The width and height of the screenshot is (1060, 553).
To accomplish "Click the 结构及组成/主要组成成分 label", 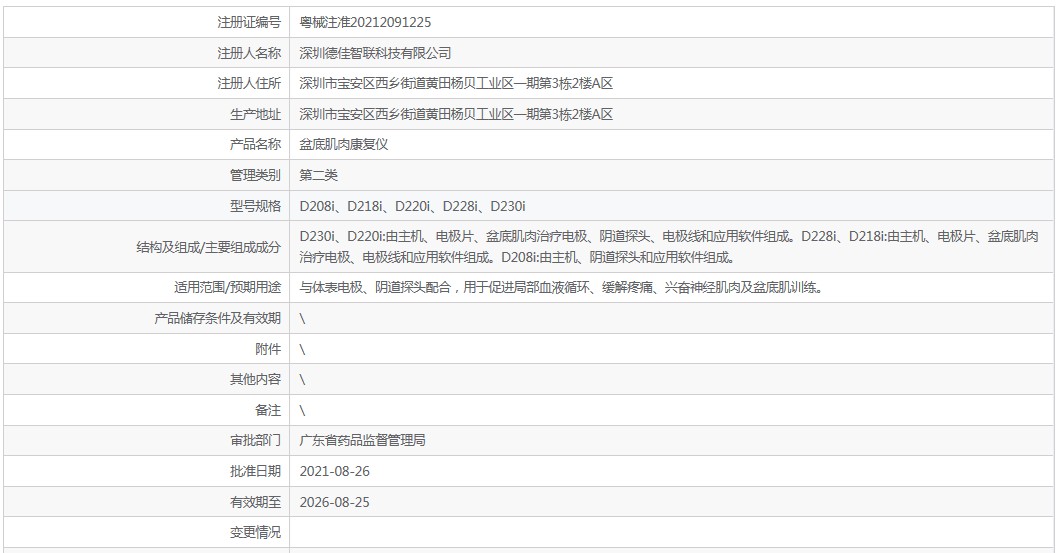I will 208,247.
